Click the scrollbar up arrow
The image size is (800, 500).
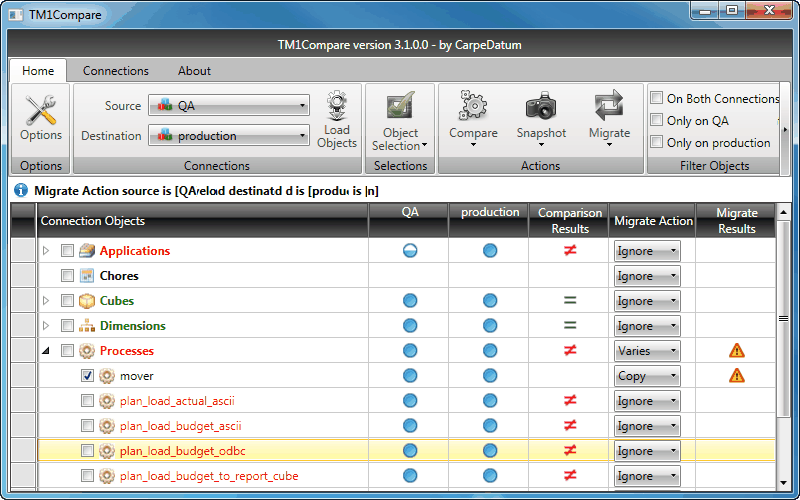click(x=783, y=211)
